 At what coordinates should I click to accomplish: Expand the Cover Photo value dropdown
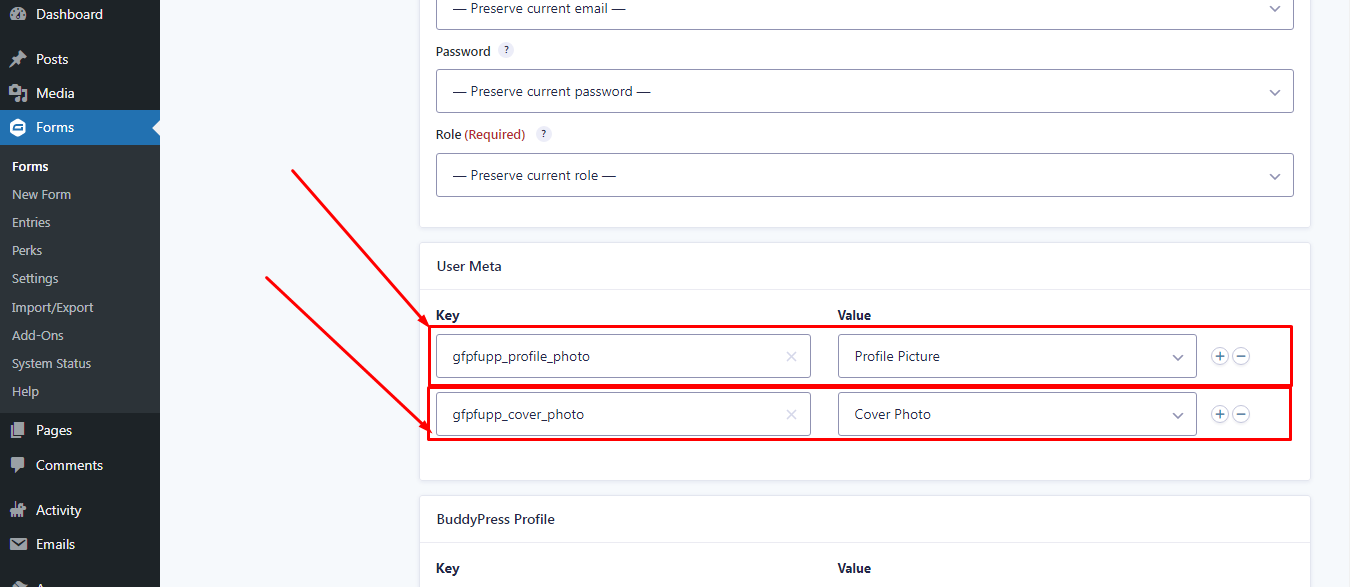[x=1017, y=414]
